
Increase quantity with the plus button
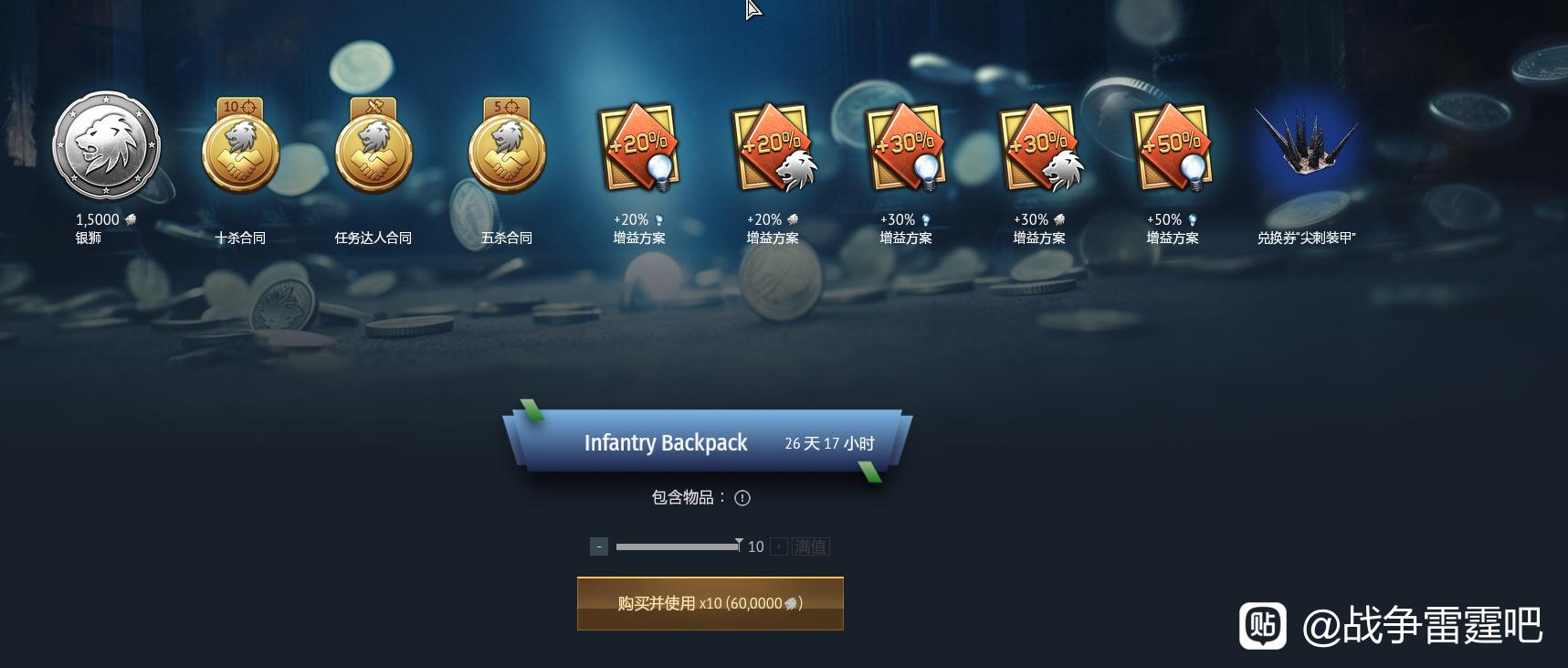779,546
